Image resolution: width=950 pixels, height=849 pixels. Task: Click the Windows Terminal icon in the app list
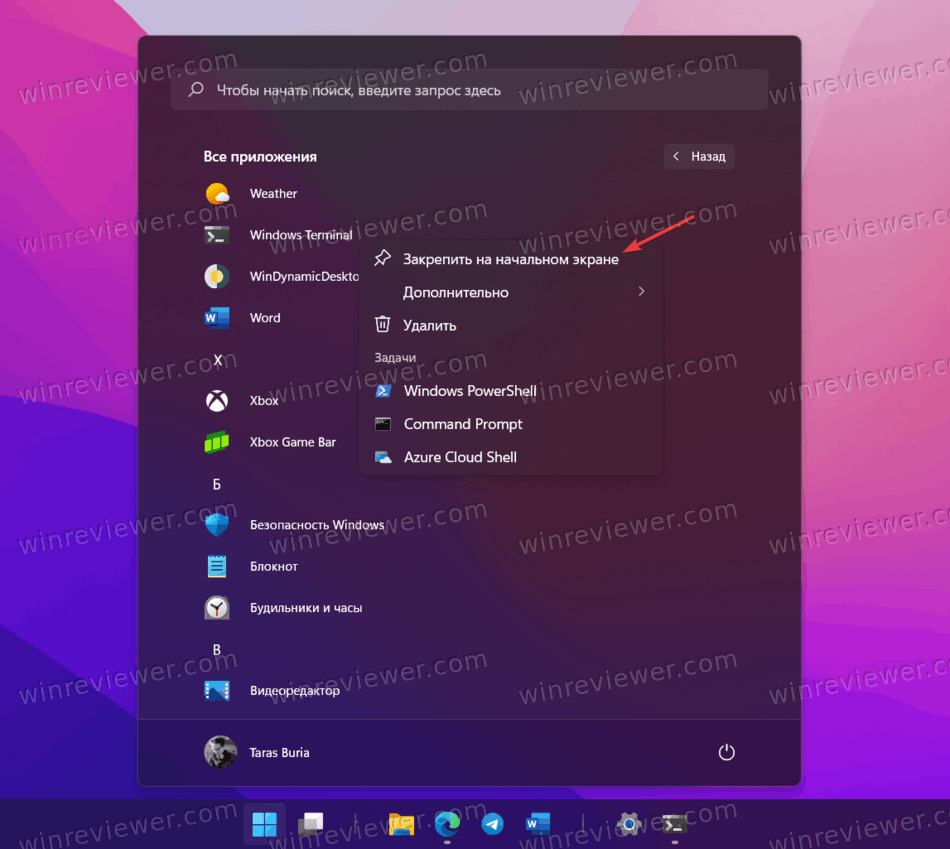217,235
